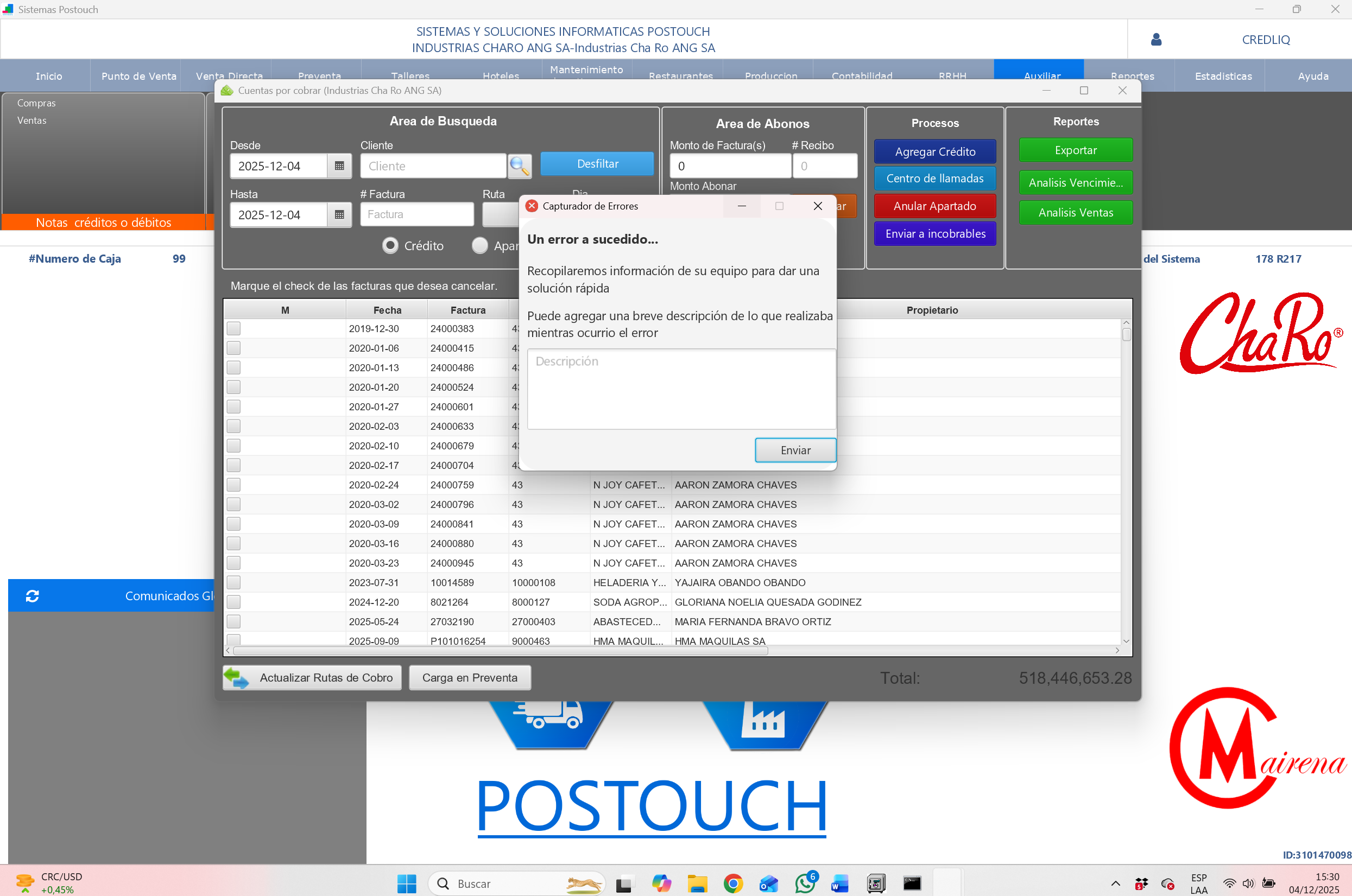The image size is (1352, 896).
Task: Click the user profile icon near CREDLIQ
Action: click(x=1155, y=40)
